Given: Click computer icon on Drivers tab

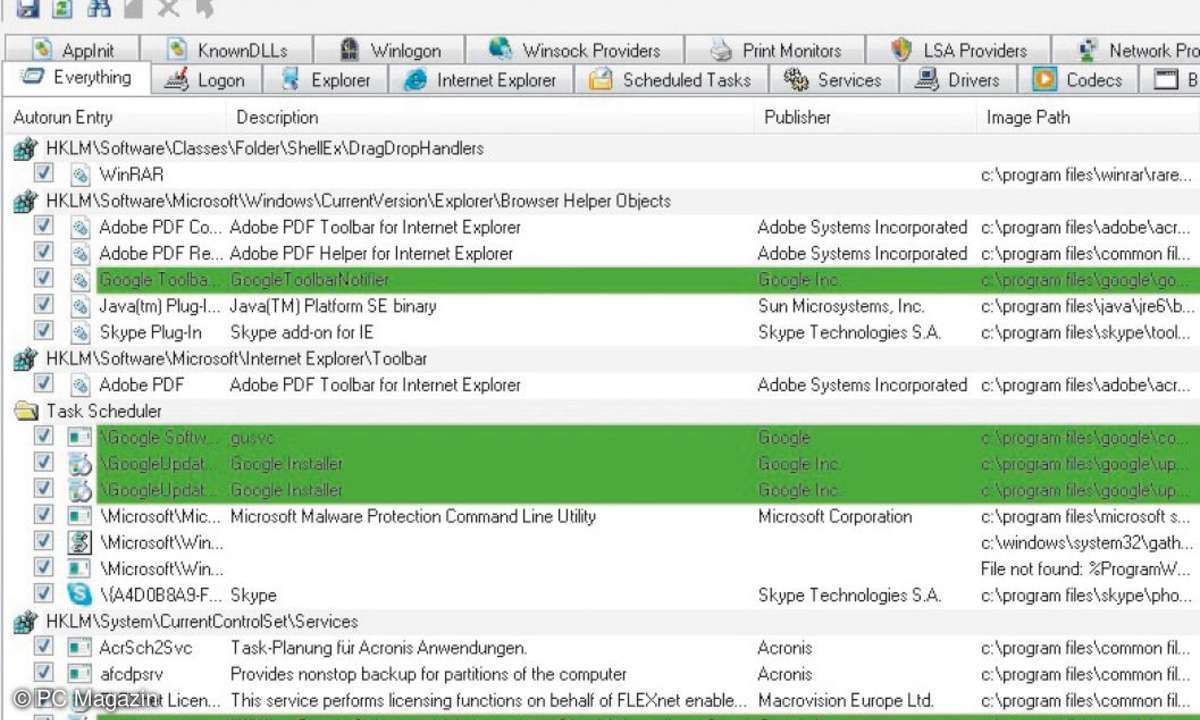Looking at the screenshot, I should pos(927,79).
